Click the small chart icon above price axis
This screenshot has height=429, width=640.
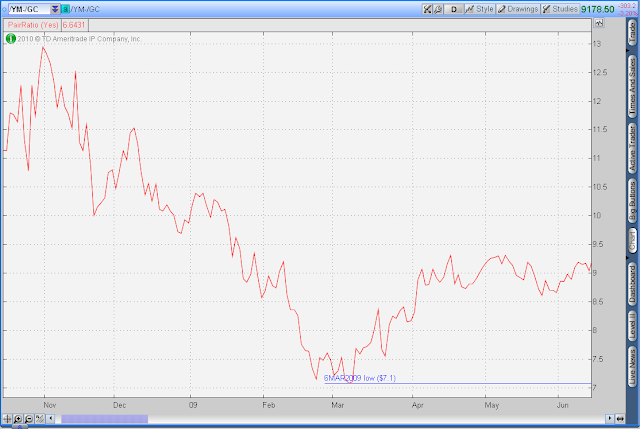coord(599,23)
